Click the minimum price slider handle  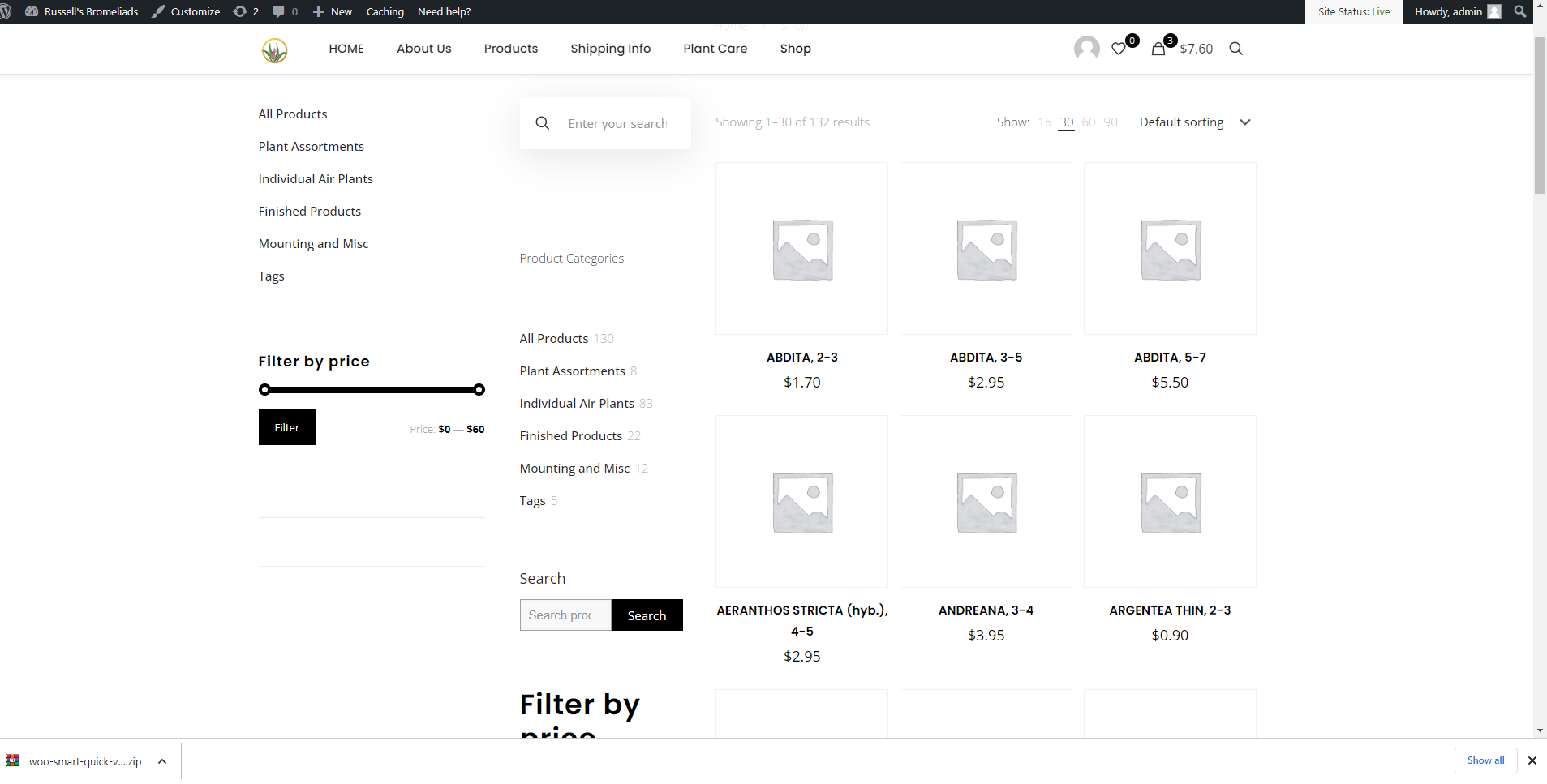point(264,390)
